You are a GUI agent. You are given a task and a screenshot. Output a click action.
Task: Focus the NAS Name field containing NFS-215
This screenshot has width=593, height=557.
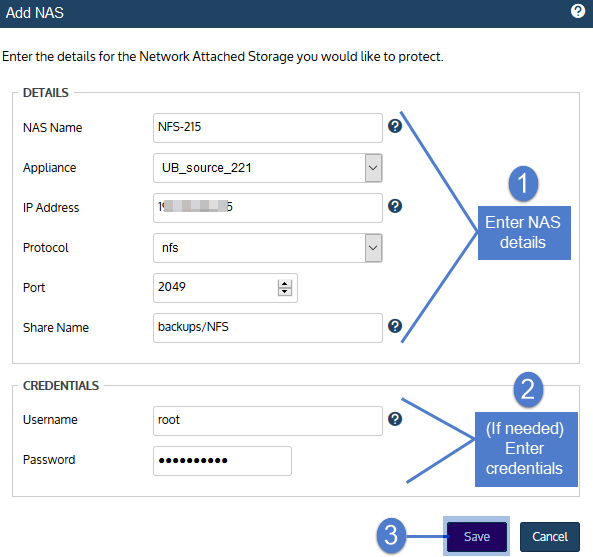[268, 128]
